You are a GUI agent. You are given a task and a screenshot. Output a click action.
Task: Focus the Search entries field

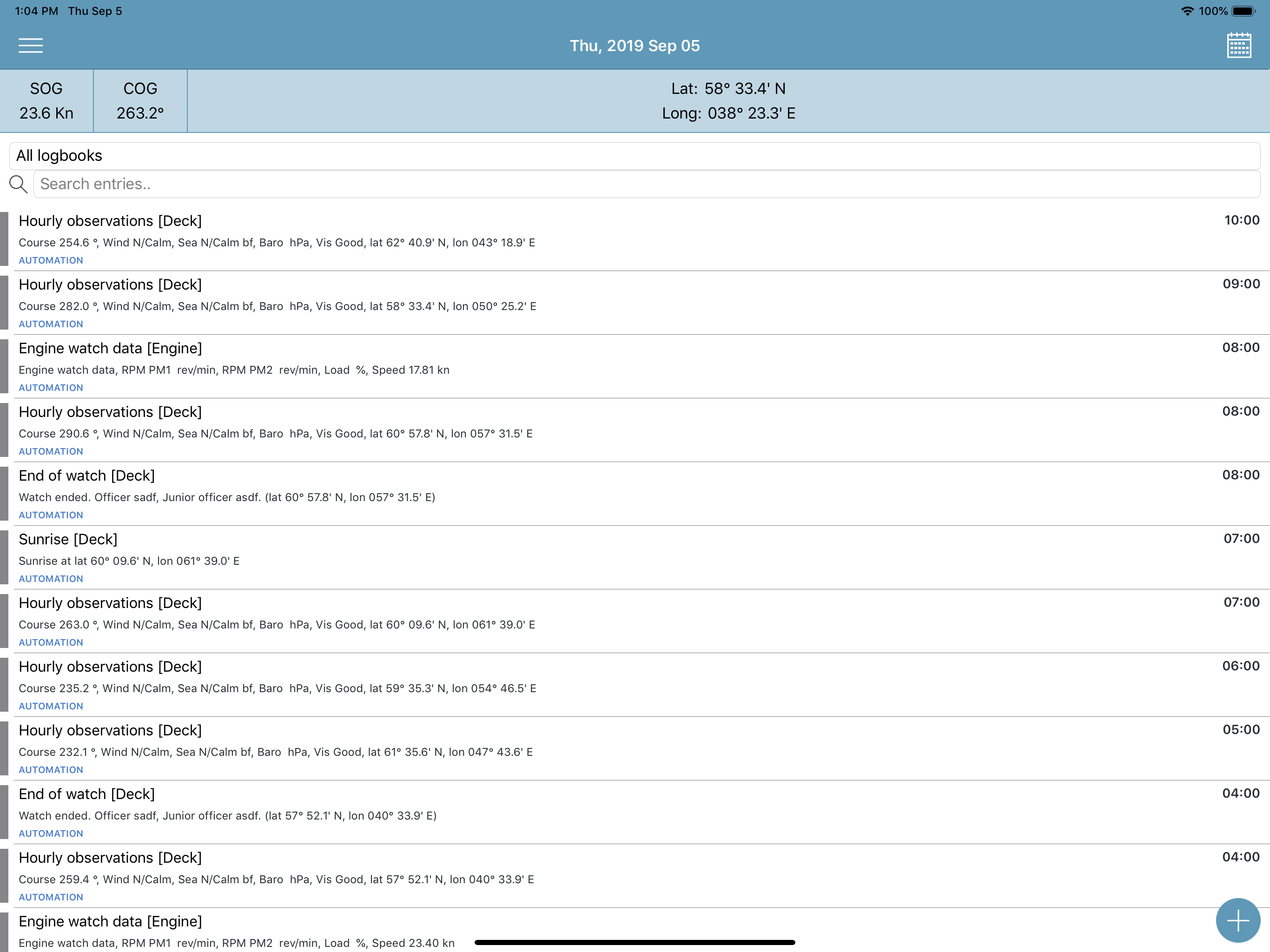(x=647, y=184)
